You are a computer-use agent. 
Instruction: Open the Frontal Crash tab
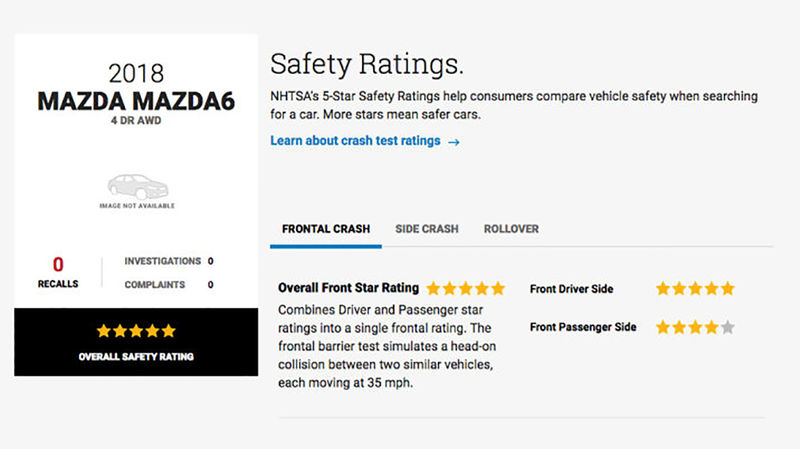click(325, 229)
